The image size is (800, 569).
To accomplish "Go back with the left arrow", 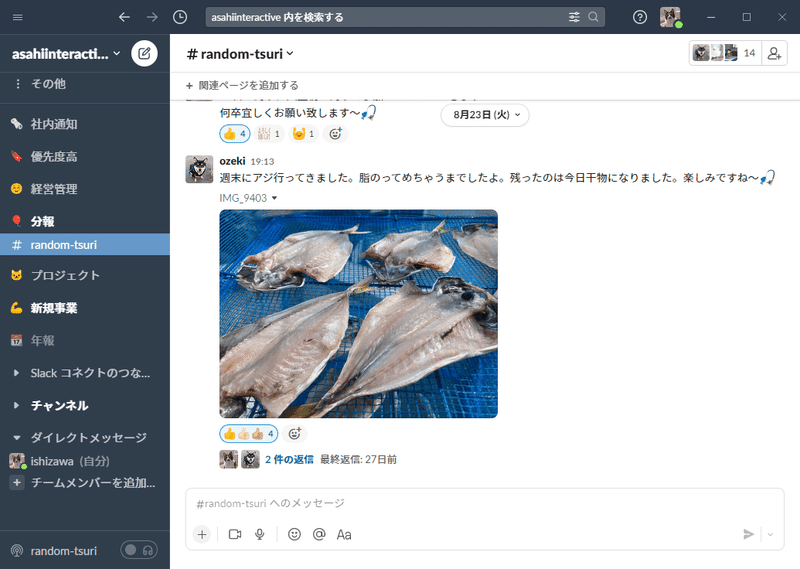I will [x=124, y=17].
